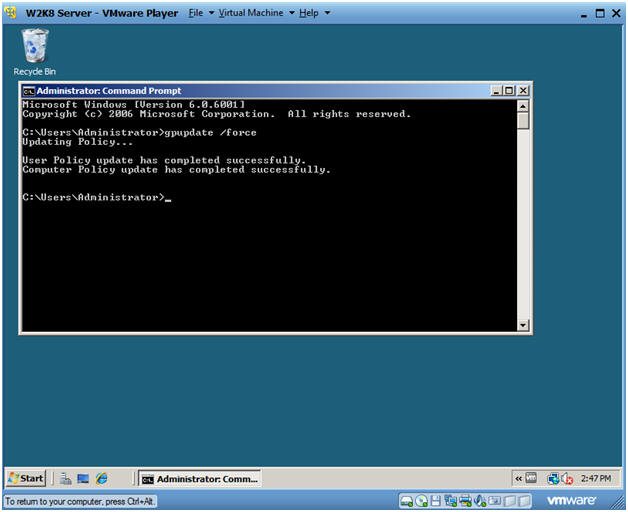
Task: Maximize the Command Prompt window
Action: [509, 91]
